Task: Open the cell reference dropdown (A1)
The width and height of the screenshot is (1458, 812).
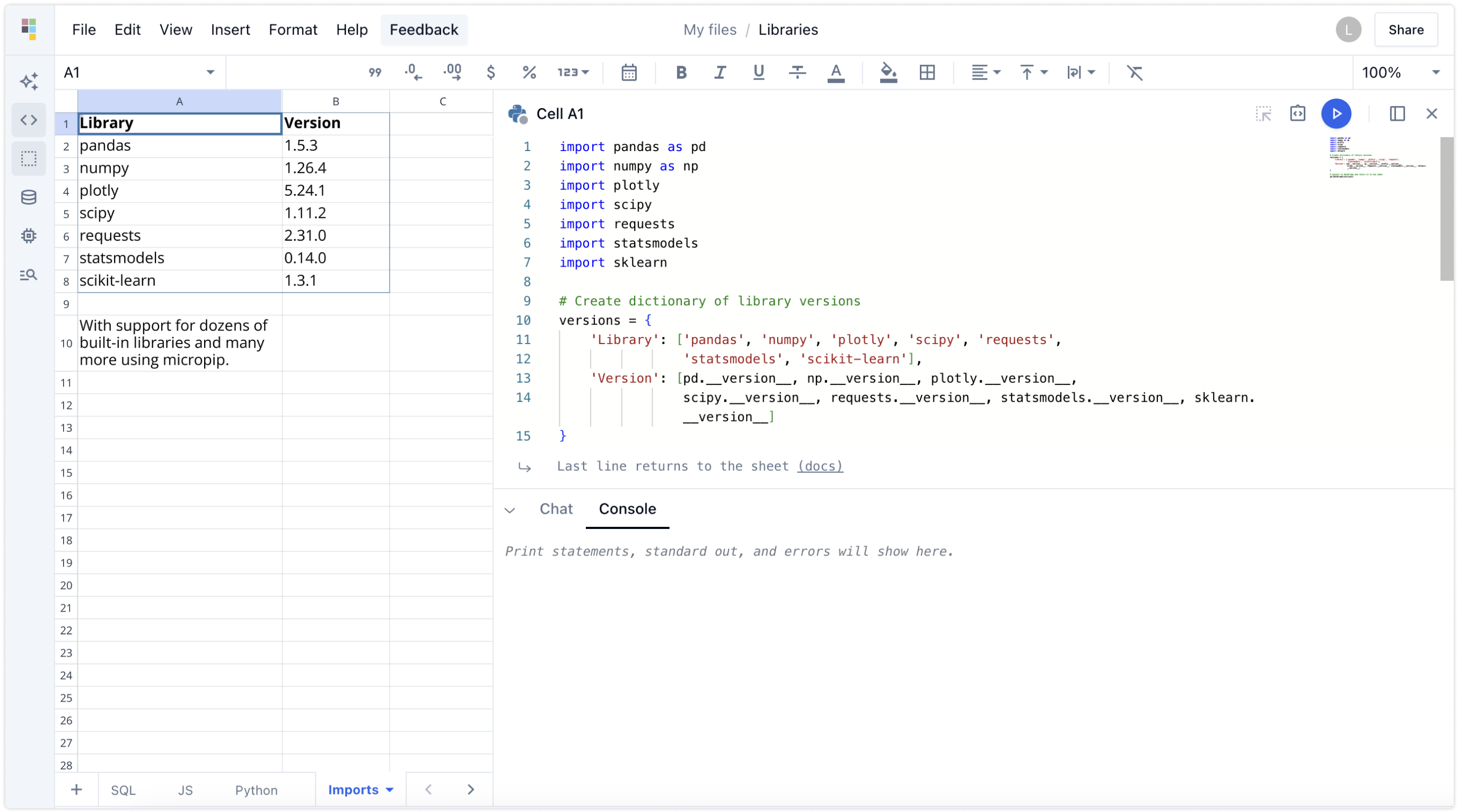Action: pyautogui.click(x=210, y=72)
